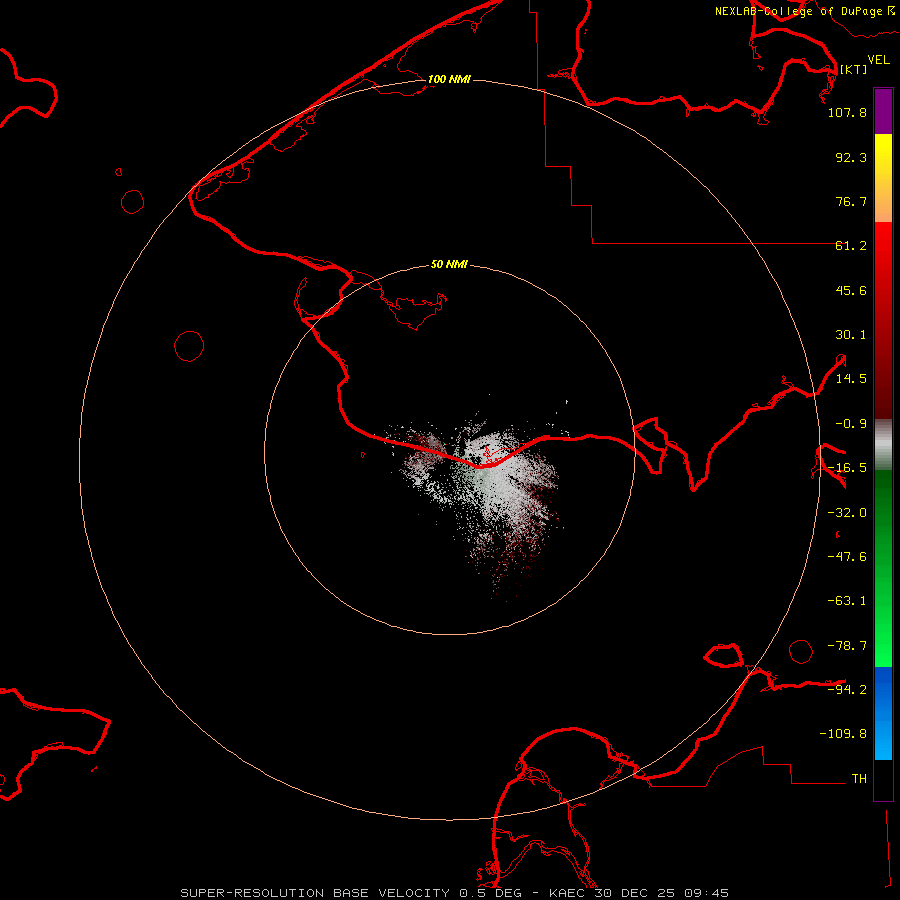Click the -63.1 velocity scale value

847,601
